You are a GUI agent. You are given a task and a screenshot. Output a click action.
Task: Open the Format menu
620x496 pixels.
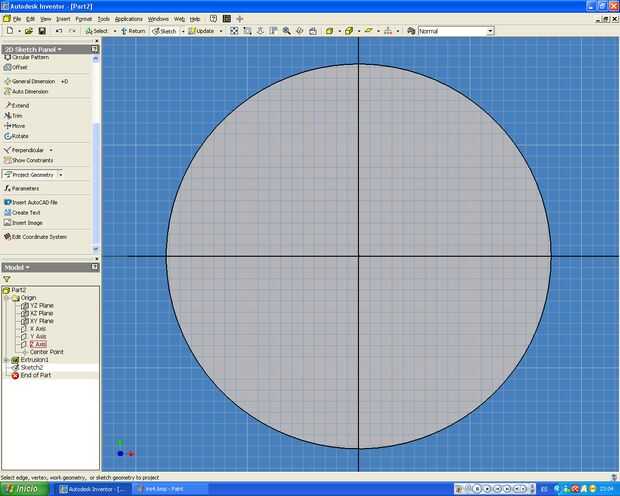point(83,18)
